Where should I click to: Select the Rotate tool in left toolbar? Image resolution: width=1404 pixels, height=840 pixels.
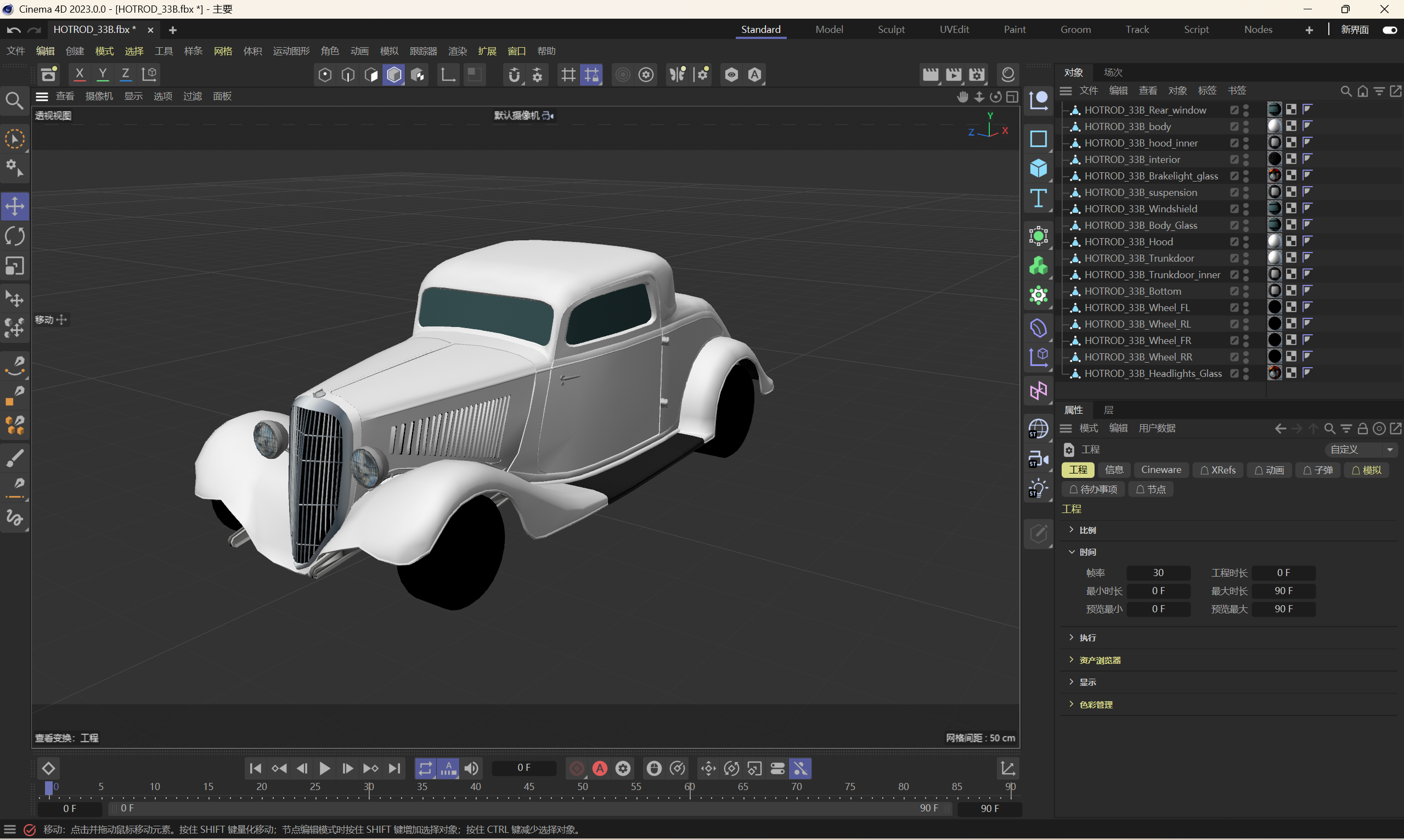click(x=15, y=236)
